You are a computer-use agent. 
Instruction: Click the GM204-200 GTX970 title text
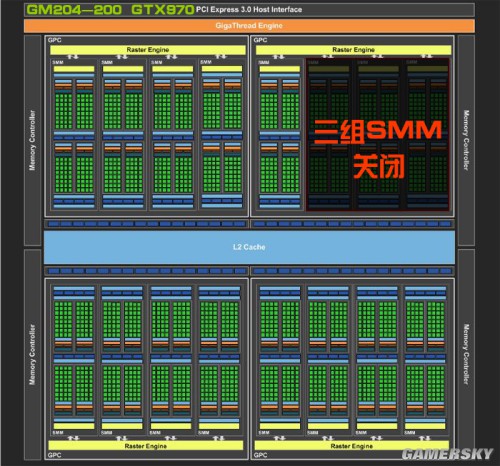pyautogui.click(x=110, y=9)
